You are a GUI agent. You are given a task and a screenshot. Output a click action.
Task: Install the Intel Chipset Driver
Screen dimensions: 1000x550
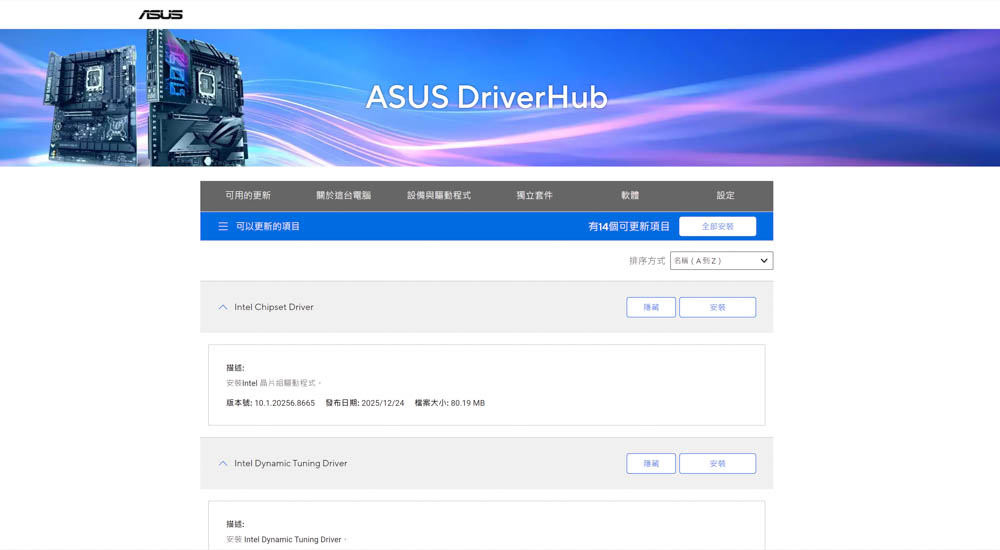[717, 307]
